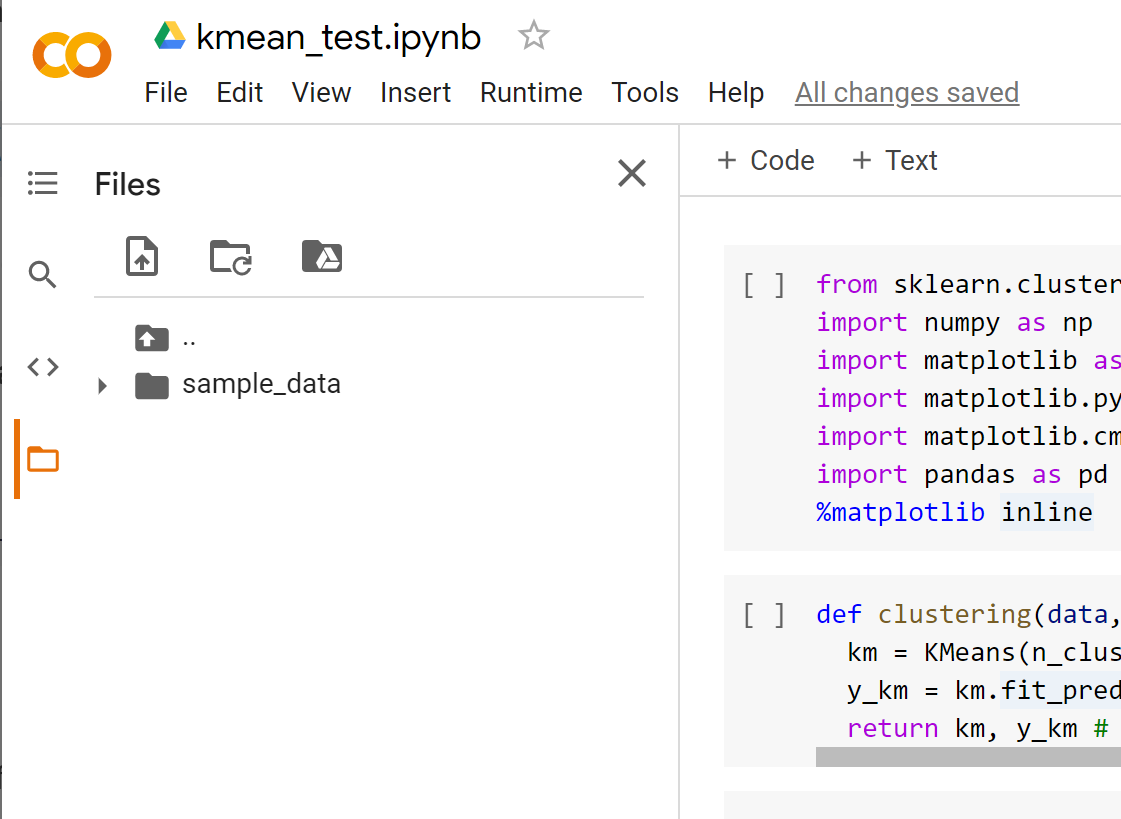Click the 'import pandas as pd' line

[x=962, y=475]
